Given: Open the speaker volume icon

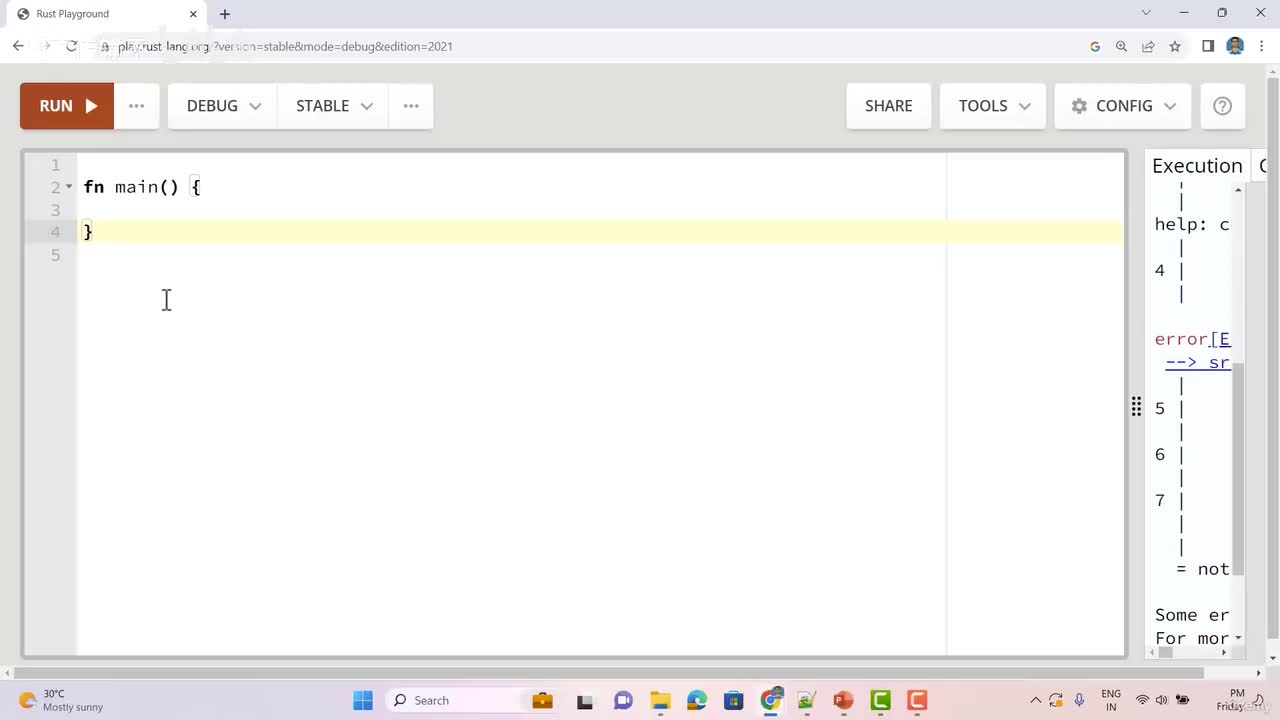Looking at the screenshot, I should (1162, 700).
